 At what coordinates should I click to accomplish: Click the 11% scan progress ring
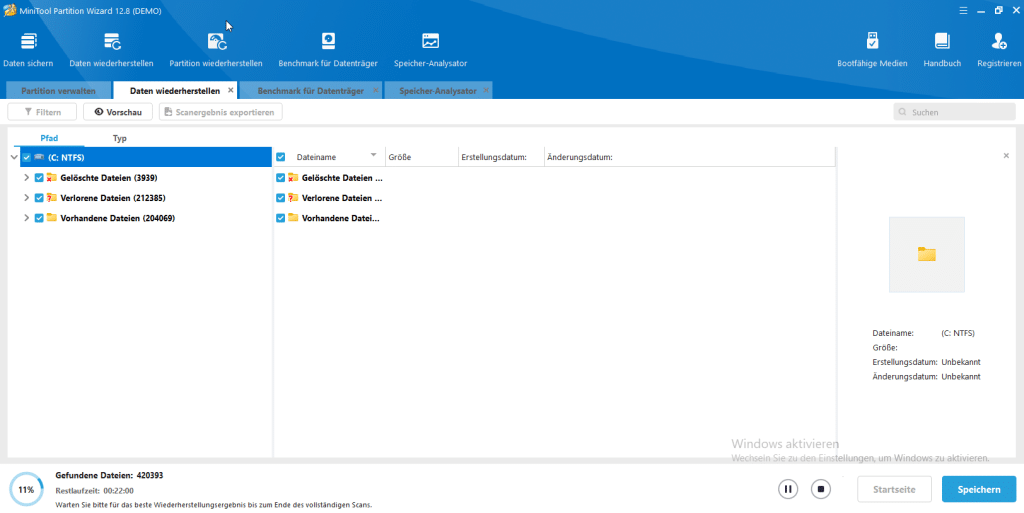26,490
